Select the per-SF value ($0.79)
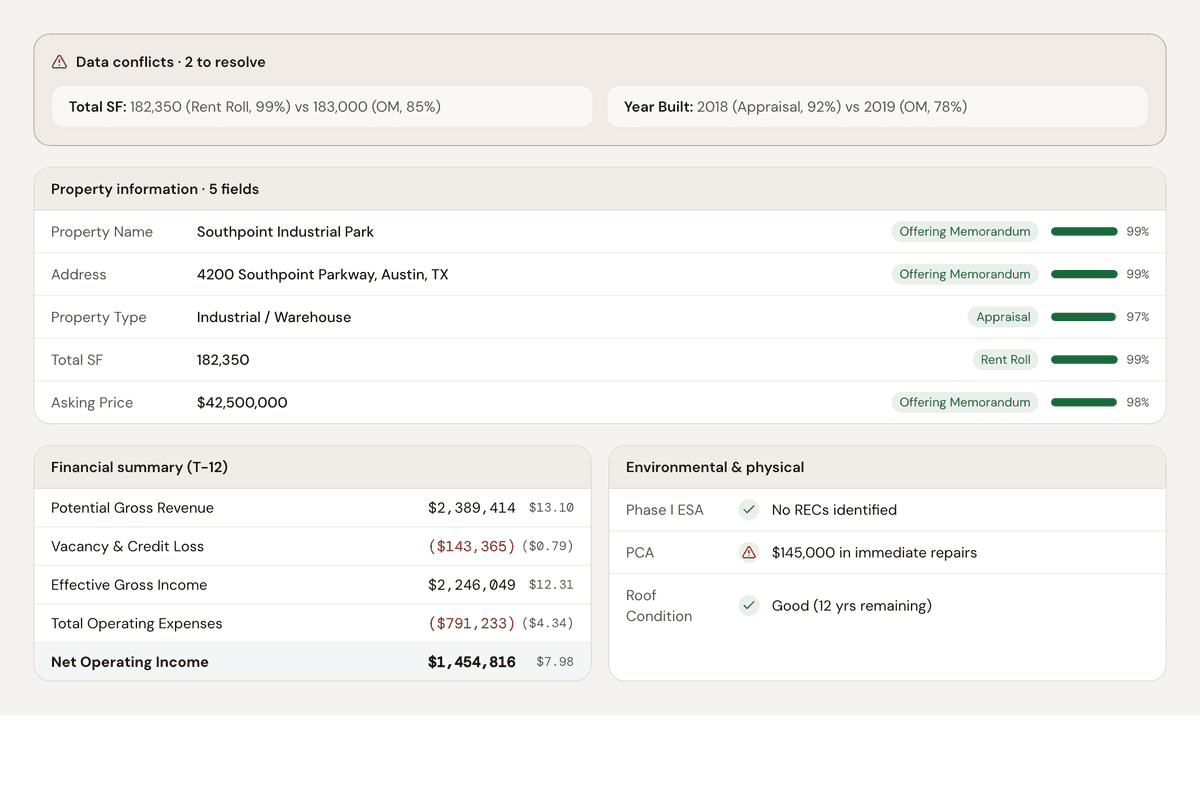 (548, 547)
